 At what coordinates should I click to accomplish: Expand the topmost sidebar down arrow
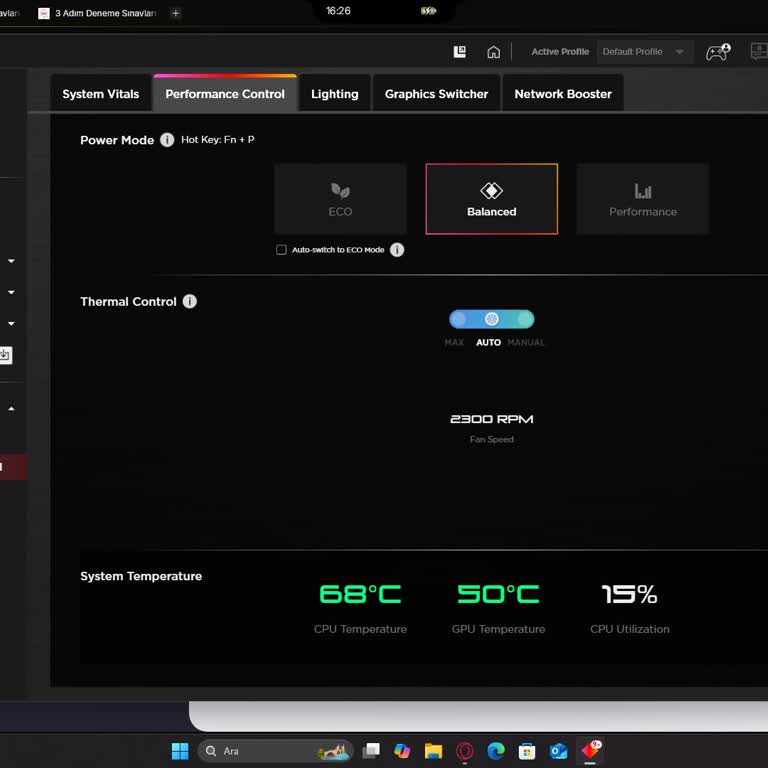point(11,261)
